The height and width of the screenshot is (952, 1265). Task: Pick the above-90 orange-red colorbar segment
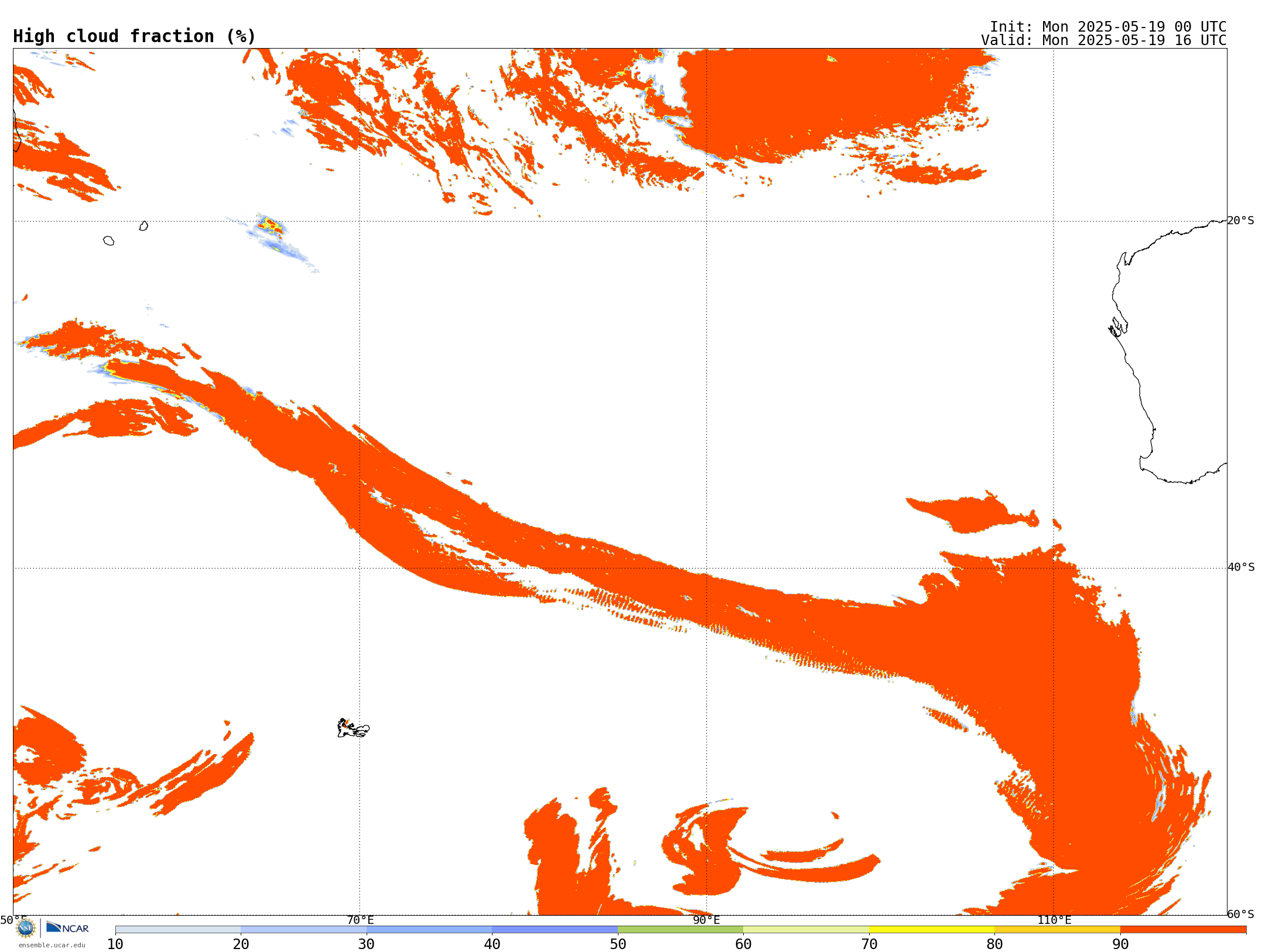[1183, 930]
